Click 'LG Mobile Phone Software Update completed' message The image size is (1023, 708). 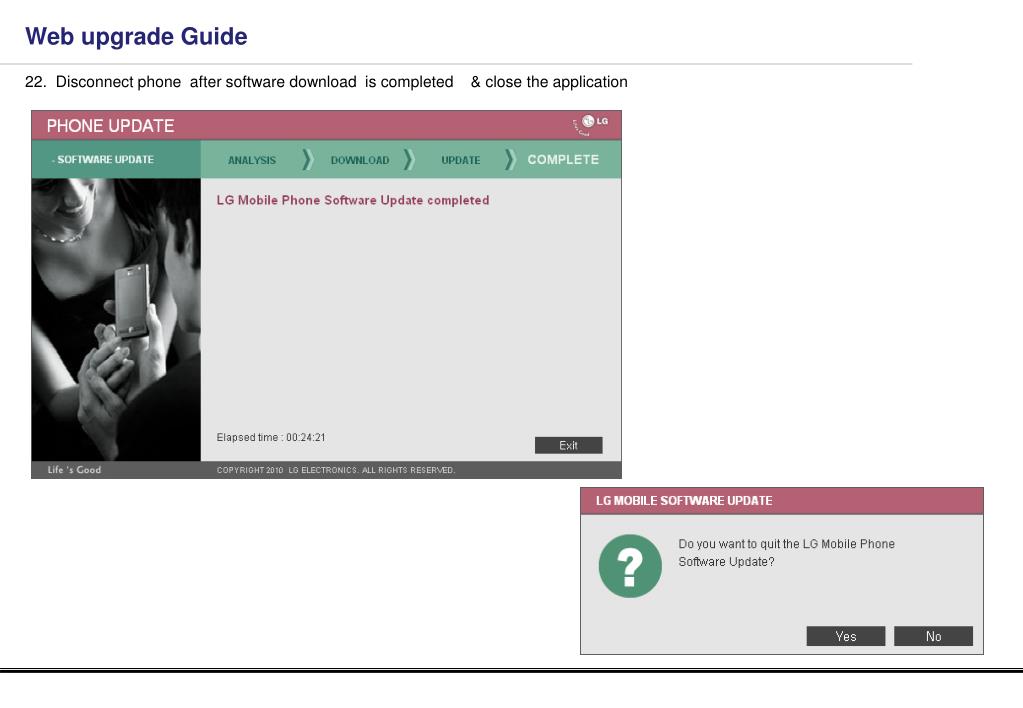point(353,200)
